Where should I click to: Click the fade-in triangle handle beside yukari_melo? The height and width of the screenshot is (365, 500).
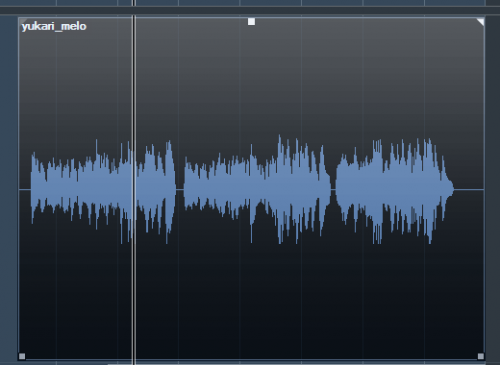(x=23, y=22)
